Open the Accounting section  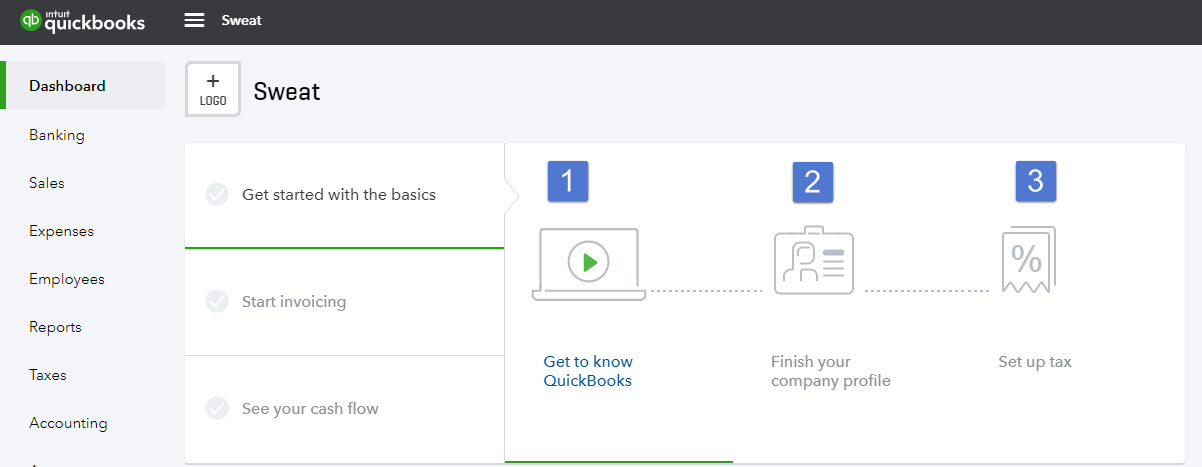(68, 423)
